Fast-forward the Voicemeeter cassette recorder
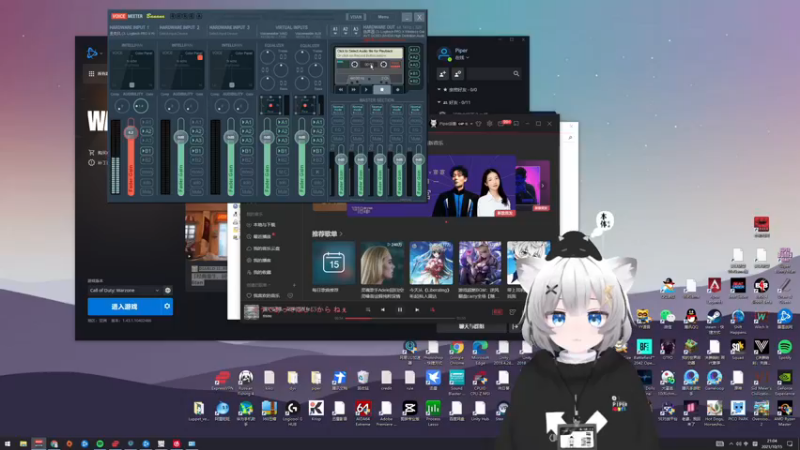 coord(354,89)
